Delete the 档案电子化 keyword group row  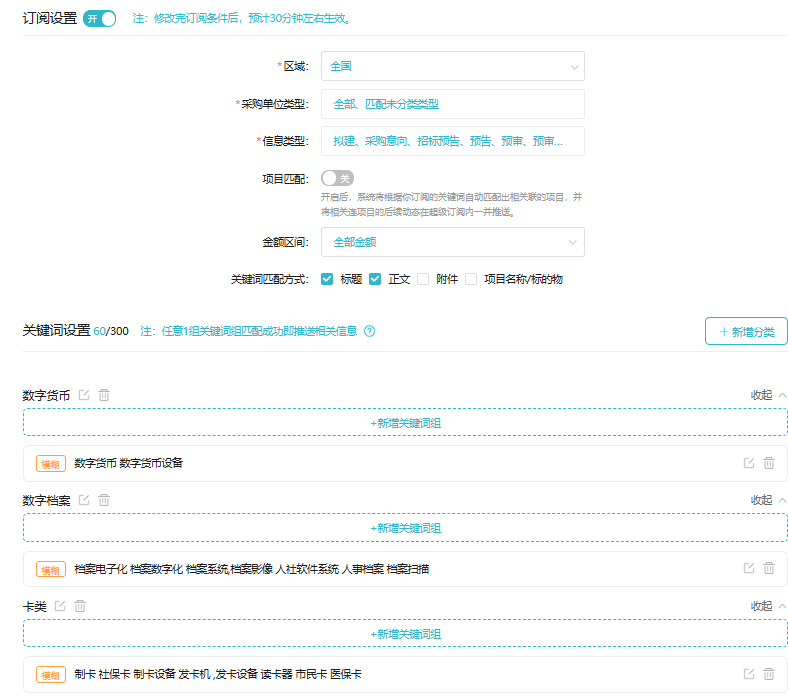click(769, 569)
